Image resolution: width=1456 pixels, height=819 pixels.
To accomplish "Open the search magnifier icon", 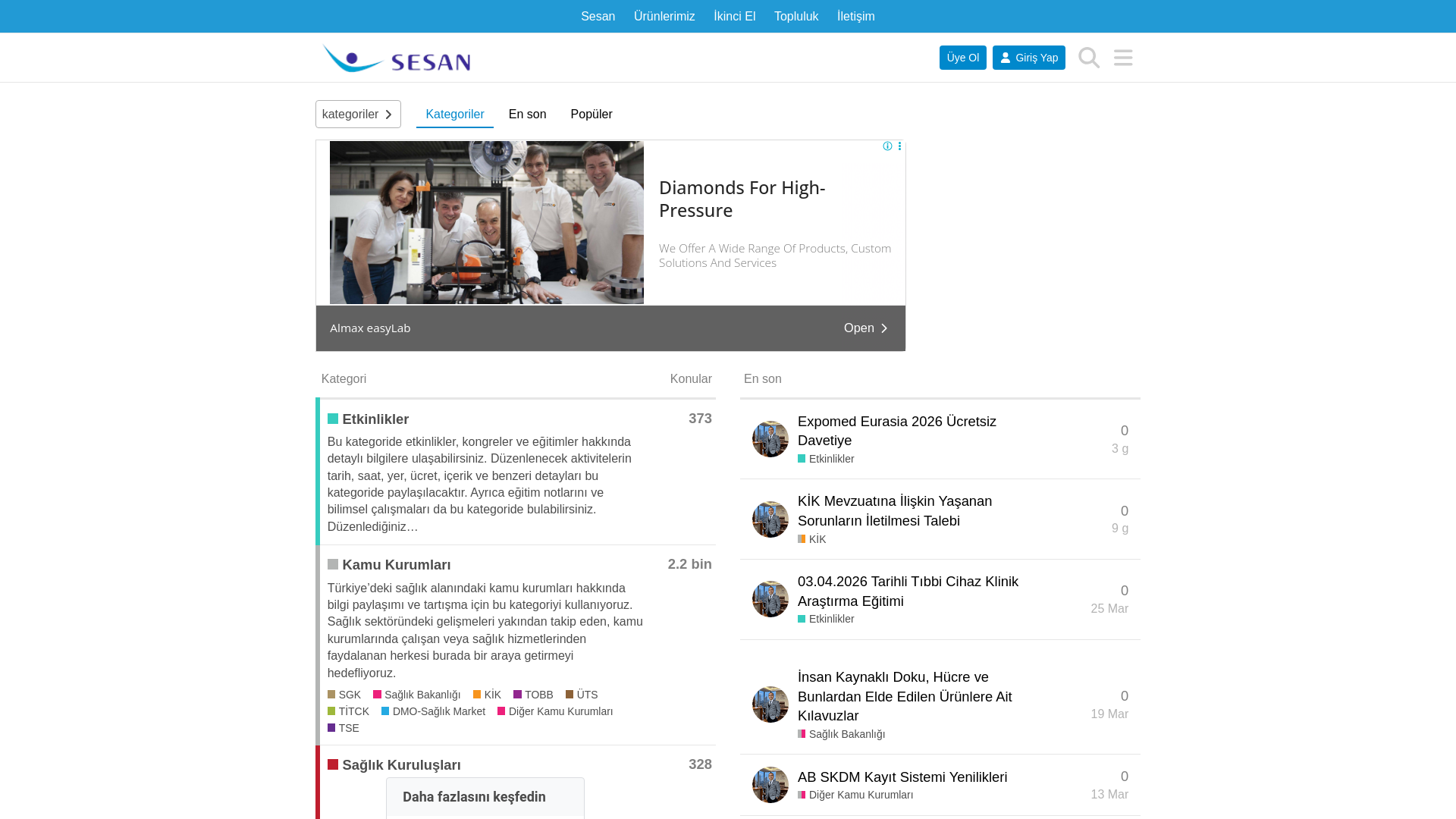I will [x=1089, y=58].
